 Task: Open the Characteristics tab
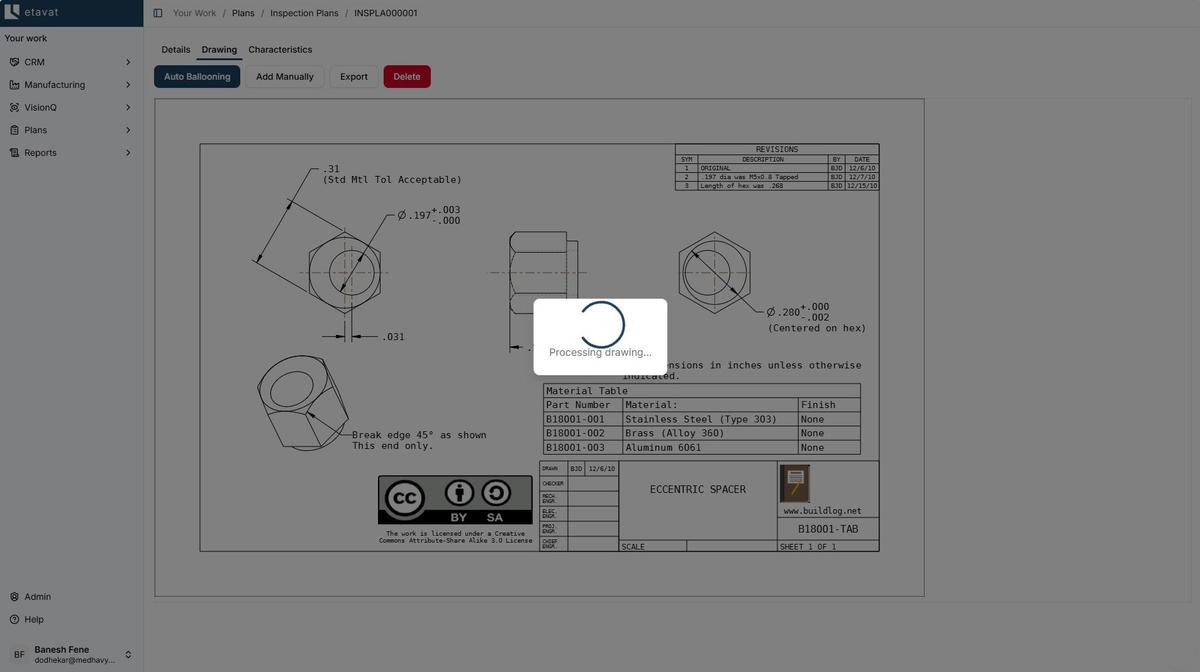click(280, 47)
